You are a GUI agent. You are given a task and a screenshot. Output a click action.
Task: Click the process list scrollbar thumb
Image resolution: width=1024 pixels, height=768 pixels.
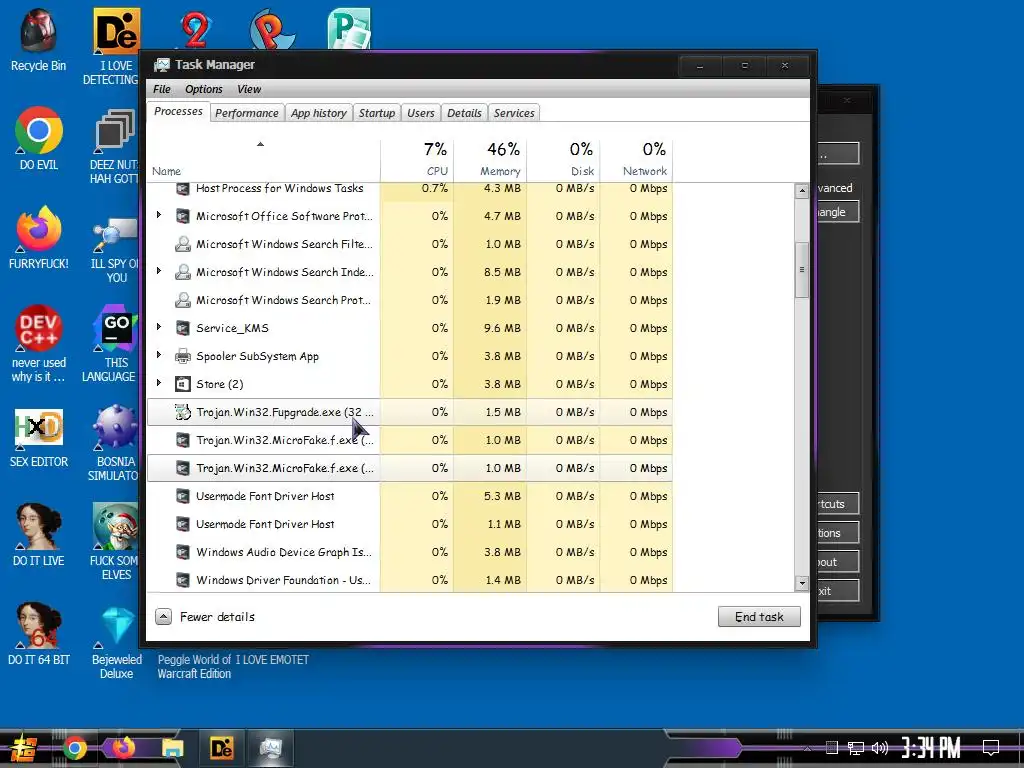[x=802, y=270]
